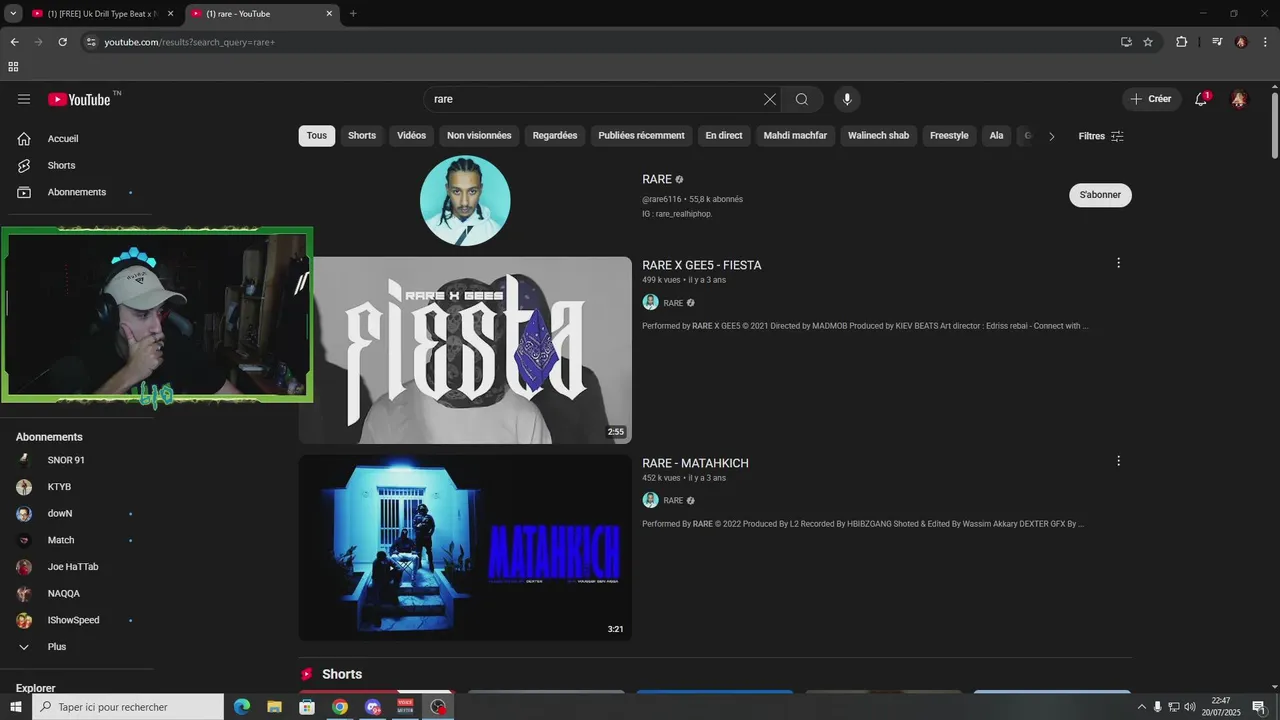
Task: Select the Vidéos filter chip
Action: pyautogui.click(x=411, y=136)
